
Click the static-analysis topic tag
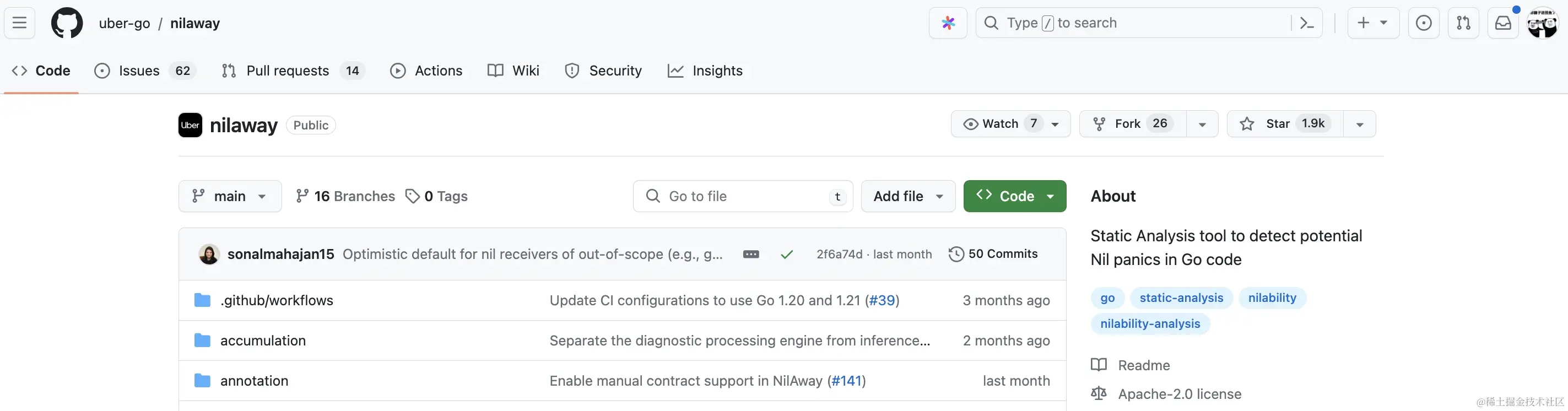click(1181, 298)
